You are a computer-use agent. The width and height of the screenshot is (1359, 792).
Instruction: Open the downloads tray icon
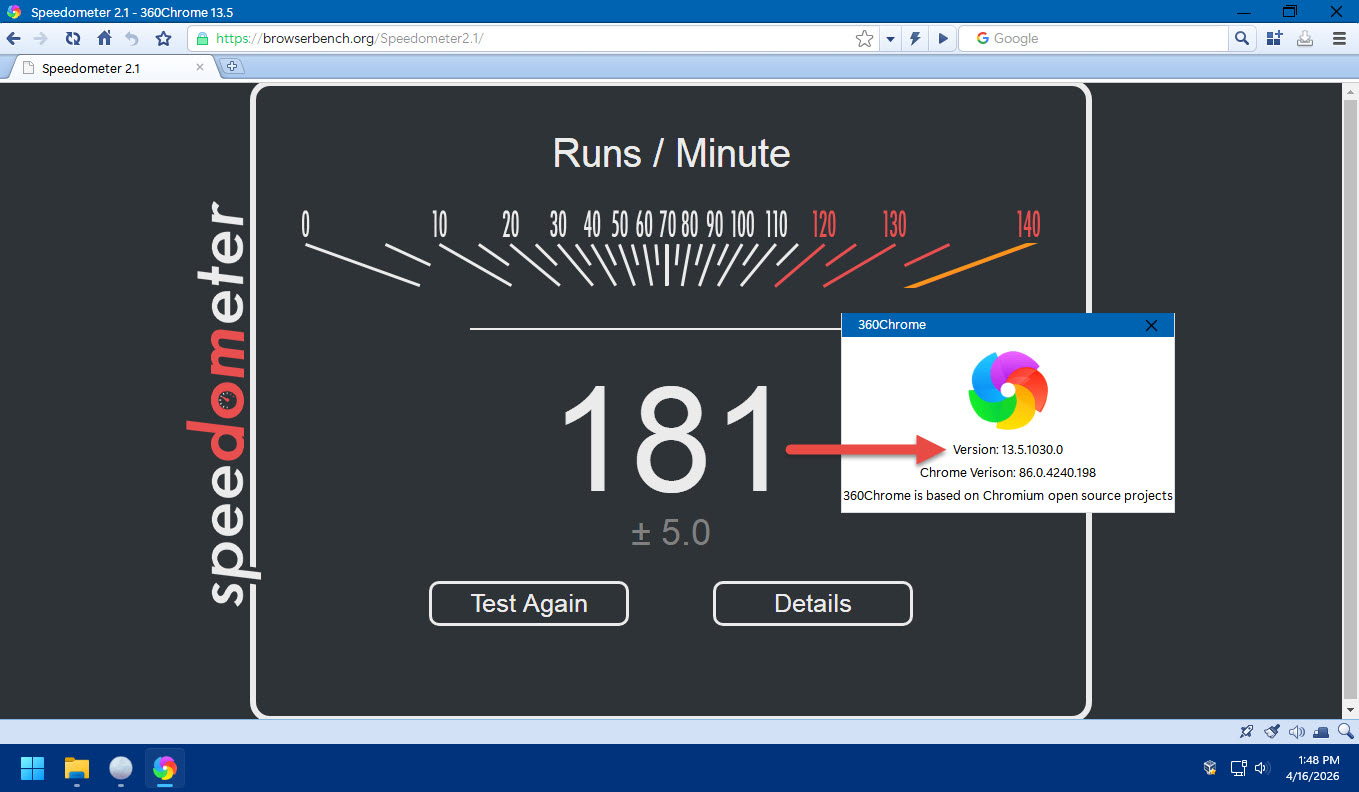pos(1305,39)
